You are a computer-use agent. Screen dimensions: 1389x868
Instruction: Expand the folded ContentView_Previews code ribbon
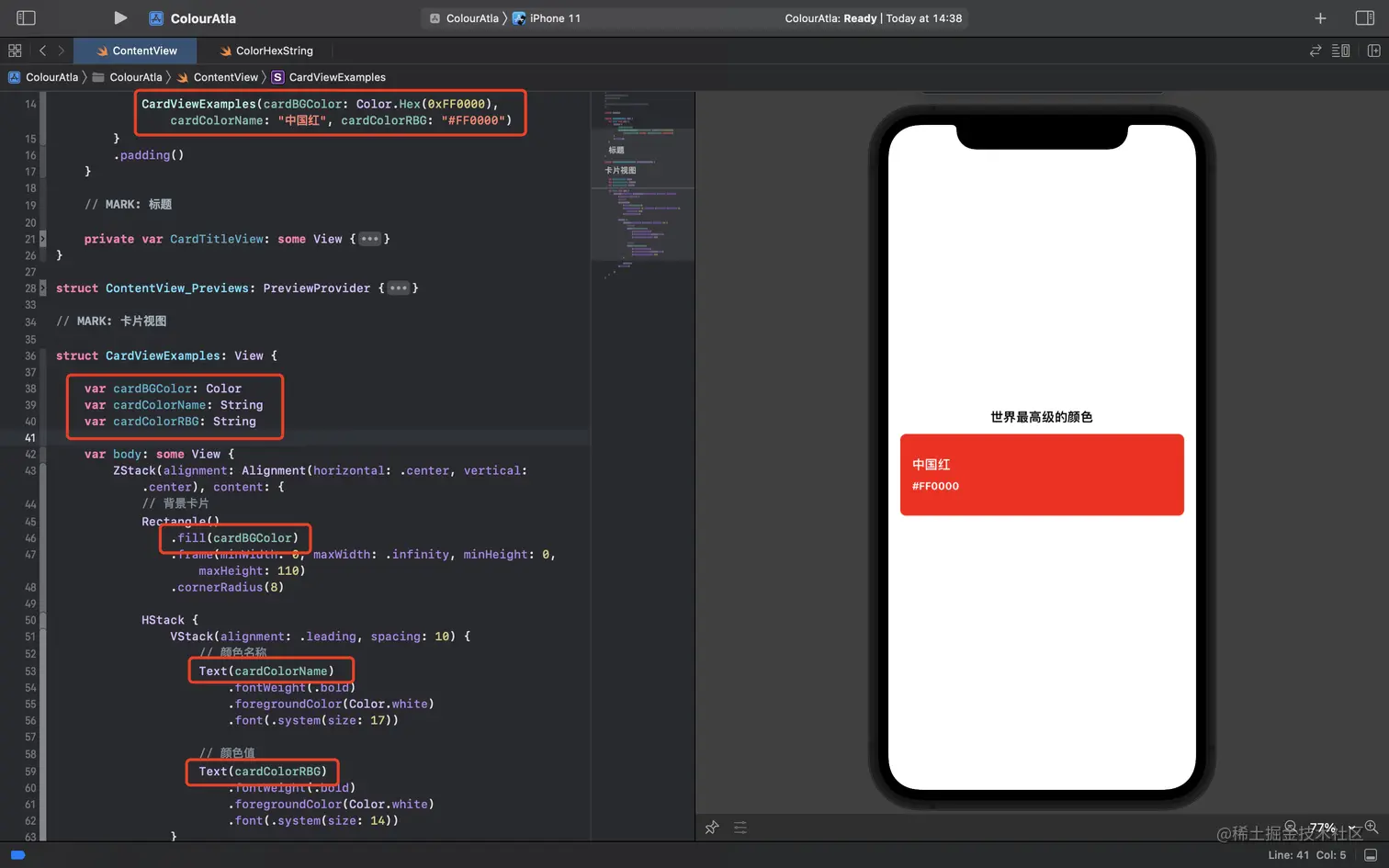pyautogui.click(x=42, y=288)
